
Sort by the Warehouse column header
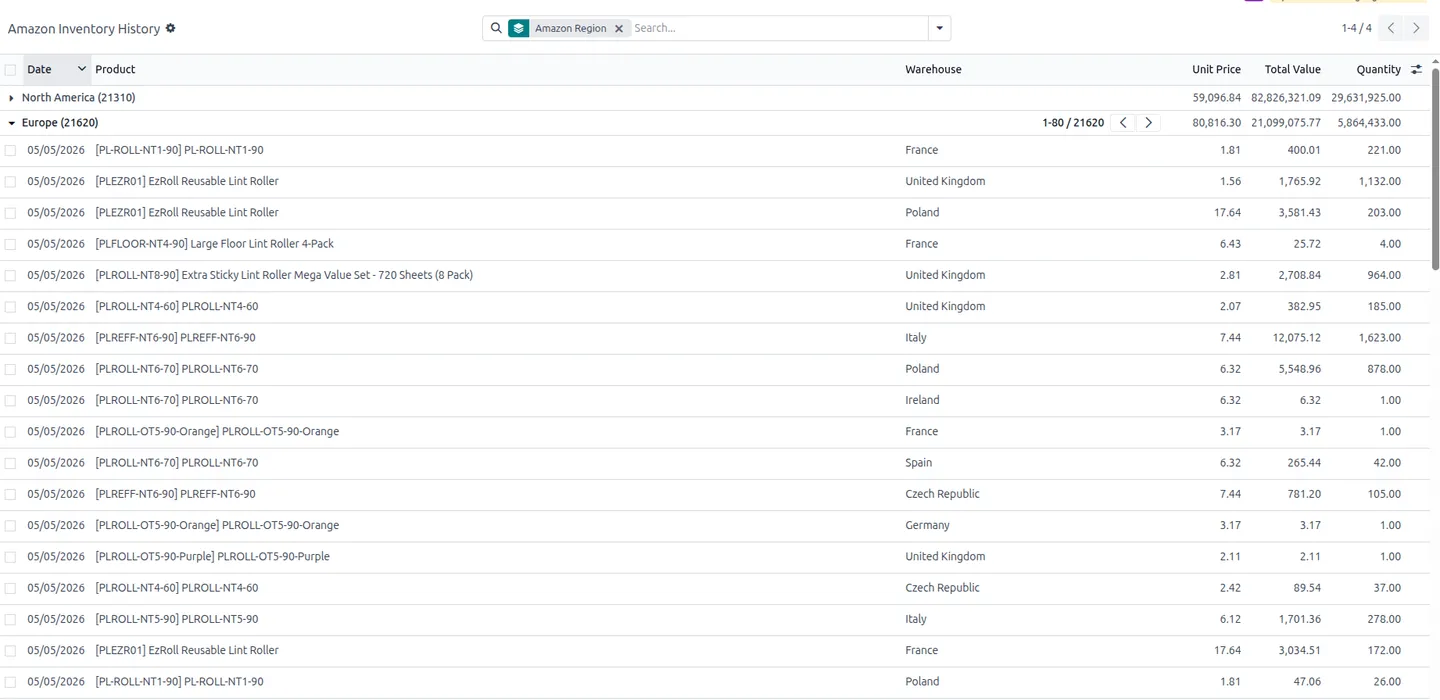point(933,69)
